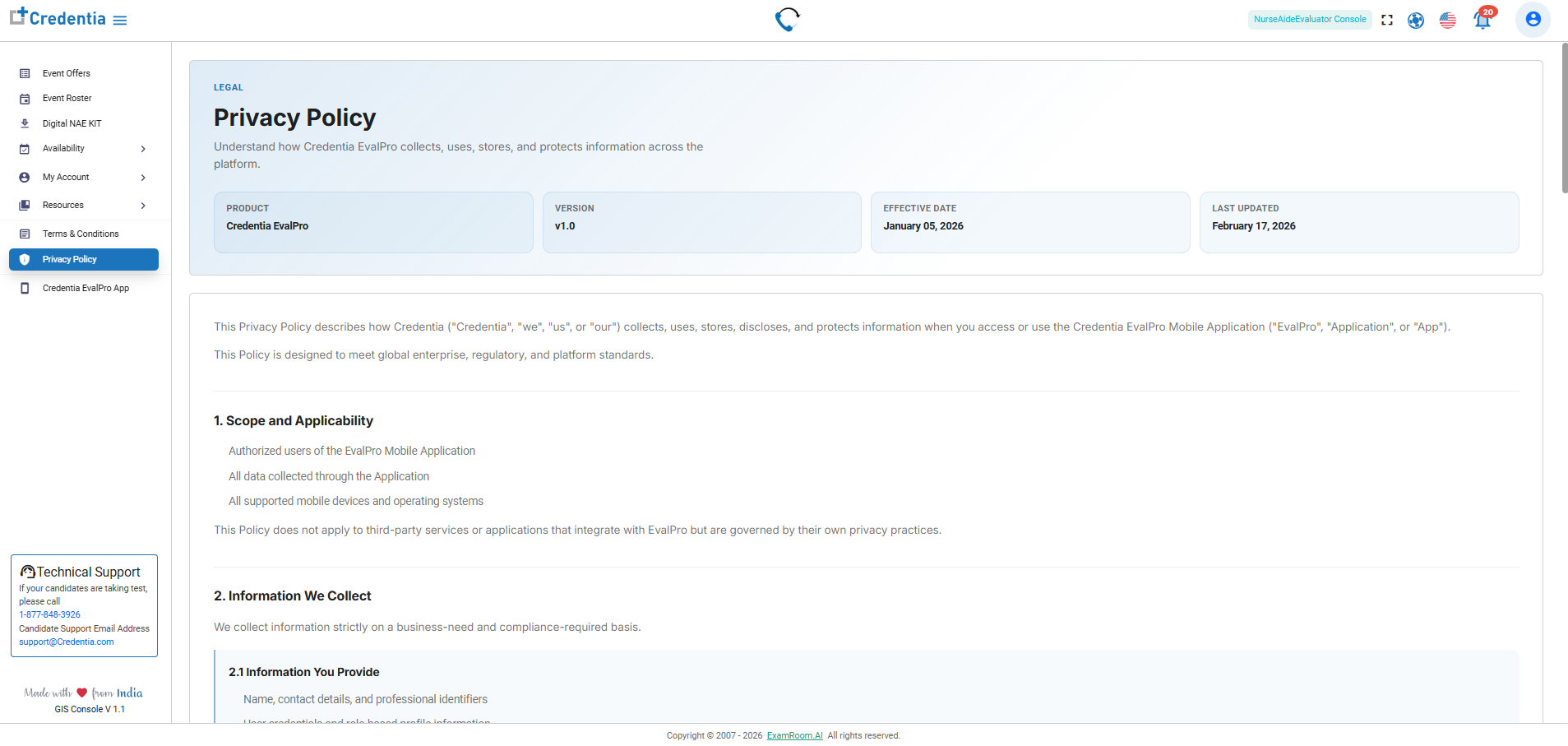Viewport: 1568px width, 746px height.
Task: Click the Resources library icon
Action: [25, 206]
